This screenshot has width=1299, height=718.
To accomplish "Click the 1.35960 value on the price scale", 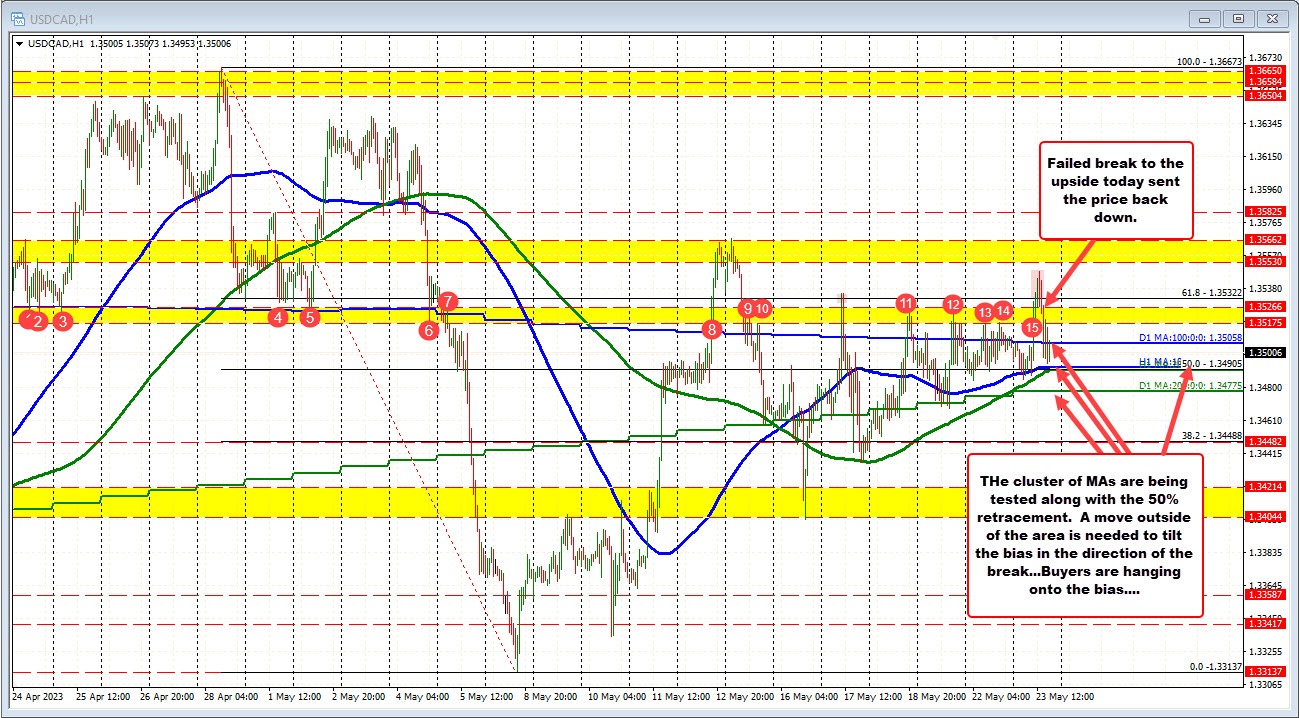I will pos(1265,190).
